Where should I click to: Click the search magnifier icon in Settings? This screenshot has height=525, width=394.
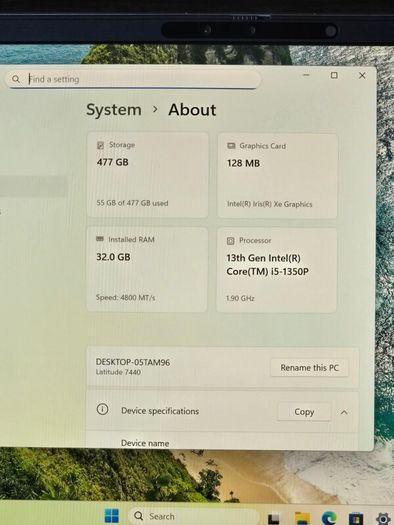click(x=16, y=79)
